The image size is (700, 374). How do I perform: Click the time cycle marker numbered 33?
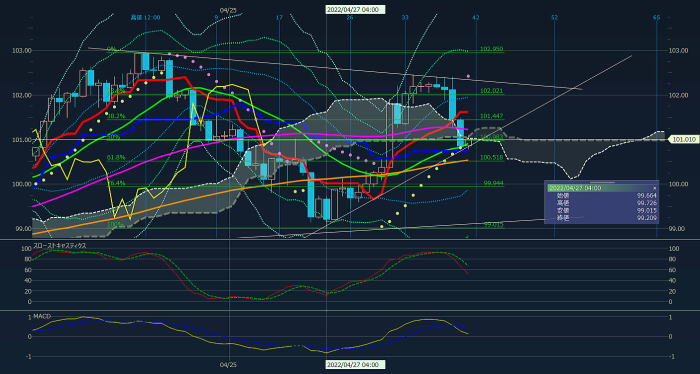405,17
